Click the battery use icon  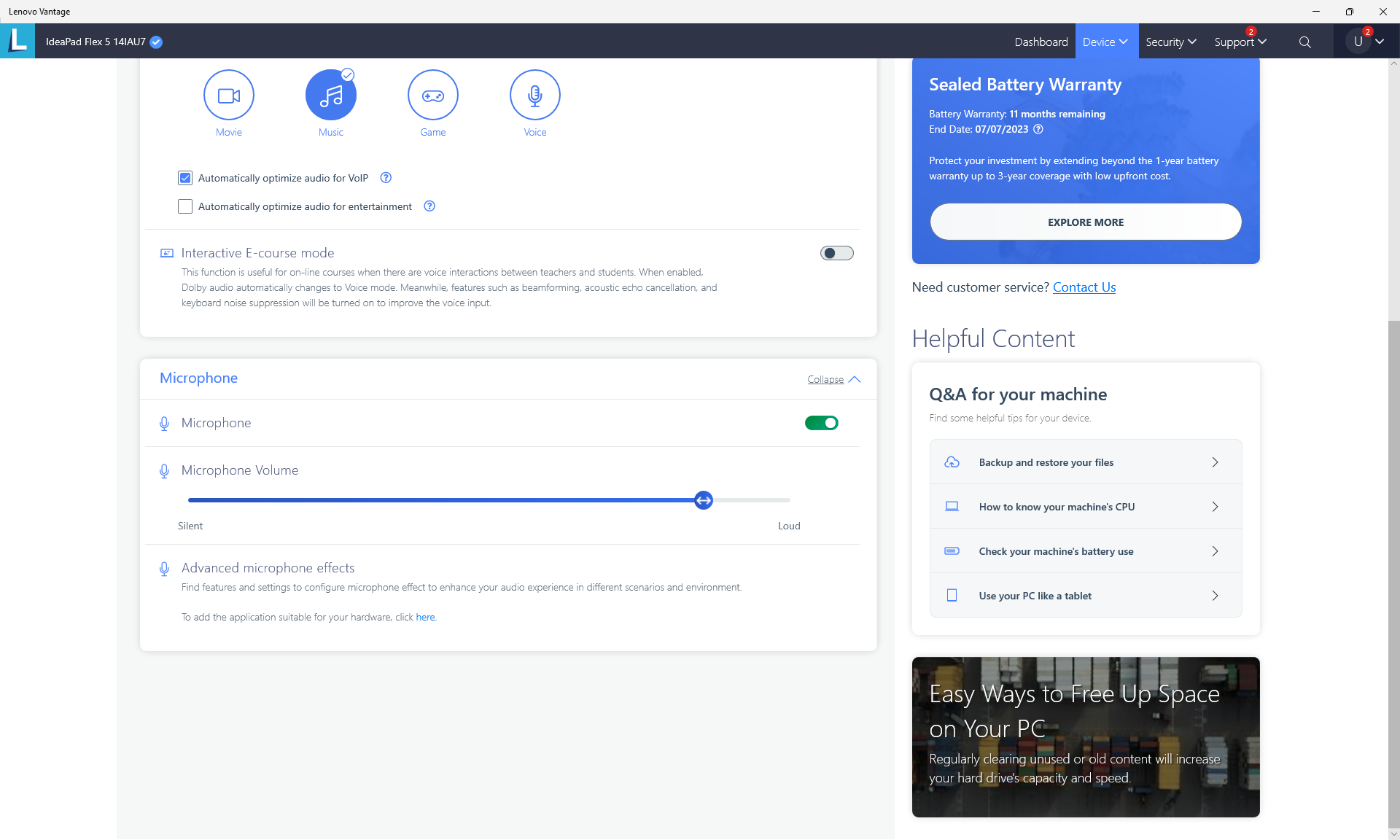pos(952,551)
